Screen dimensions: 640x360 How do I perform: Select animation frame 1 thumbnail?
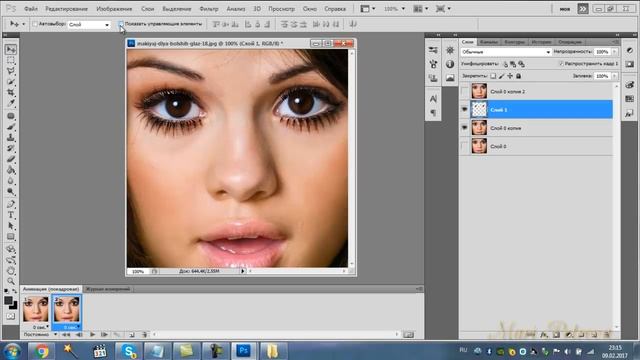click(36, 309)
